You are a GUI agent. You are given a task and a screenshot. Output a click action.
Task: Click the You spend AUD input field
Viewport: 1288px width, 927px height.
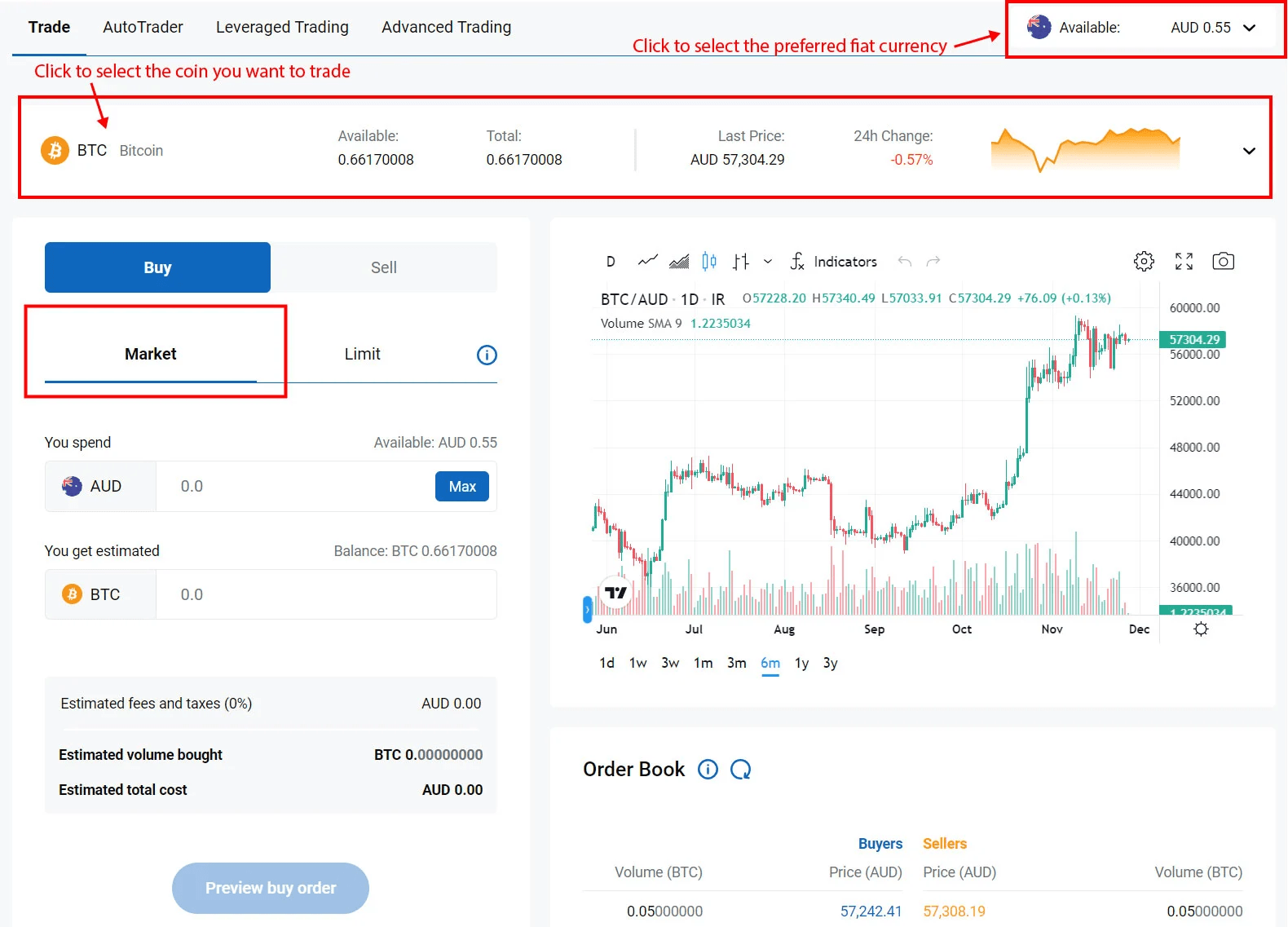(x=293, y=486)
